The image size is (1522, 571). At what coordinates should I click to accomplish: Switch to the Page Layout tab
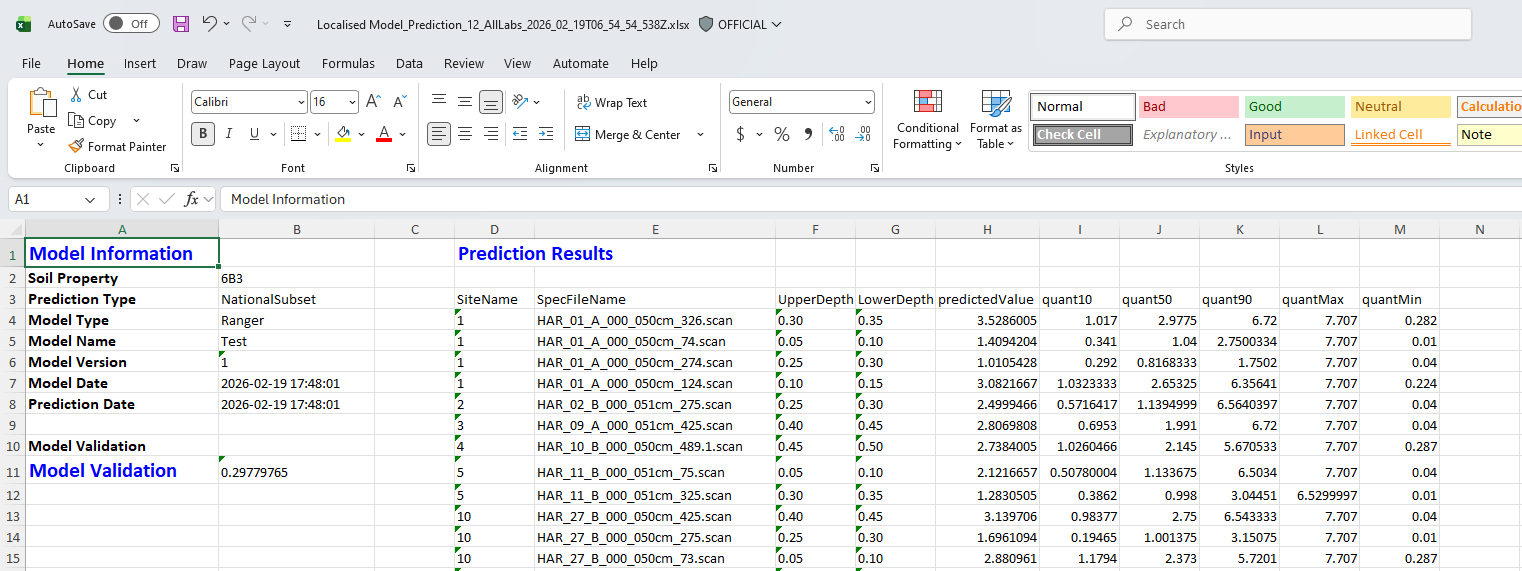[264, 63]
